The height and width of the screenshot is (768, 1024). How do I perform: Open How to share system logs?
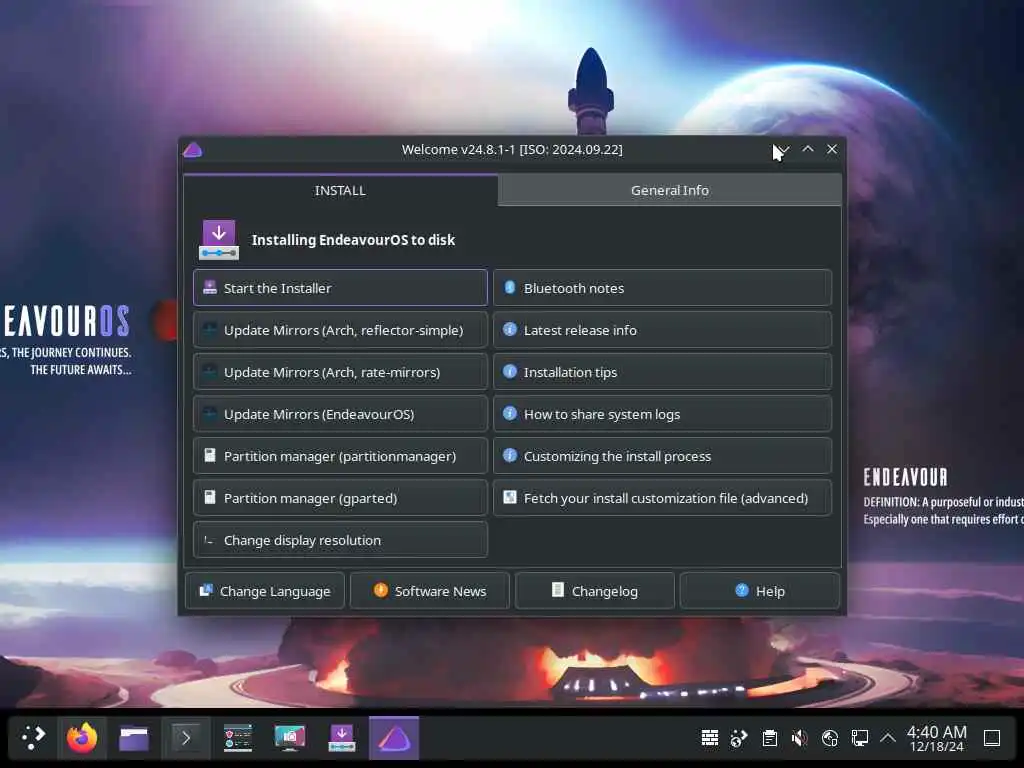662,414
